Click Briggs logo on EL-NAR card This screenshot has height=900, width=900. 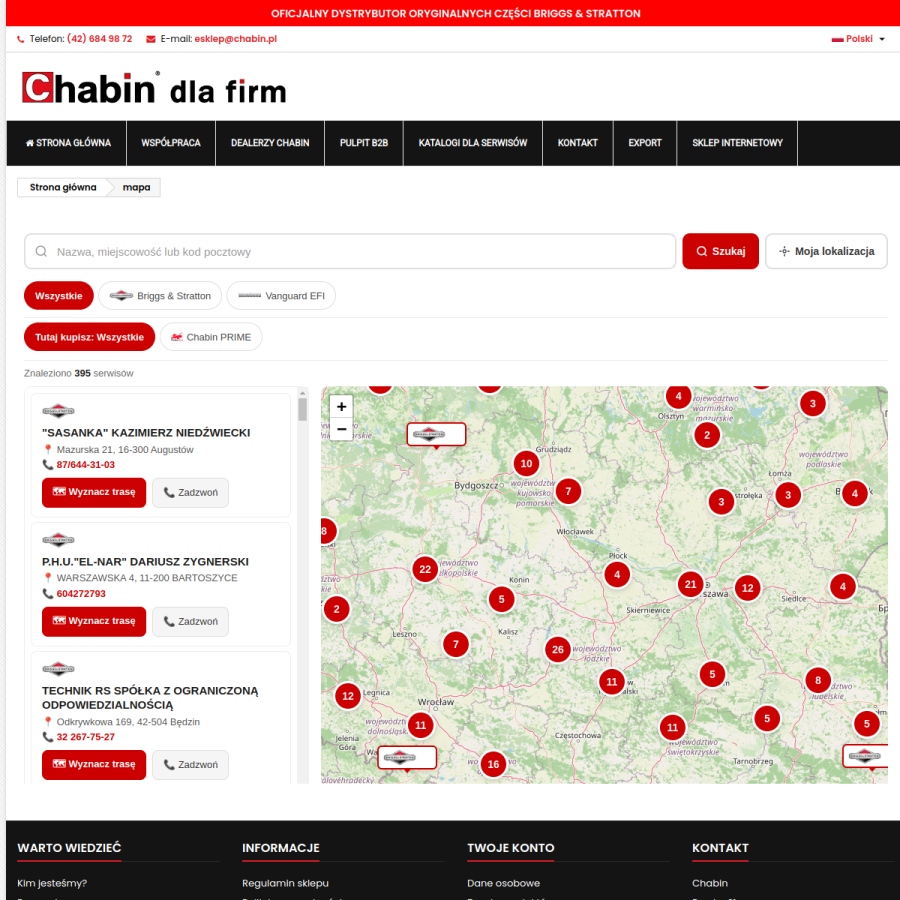59,540
